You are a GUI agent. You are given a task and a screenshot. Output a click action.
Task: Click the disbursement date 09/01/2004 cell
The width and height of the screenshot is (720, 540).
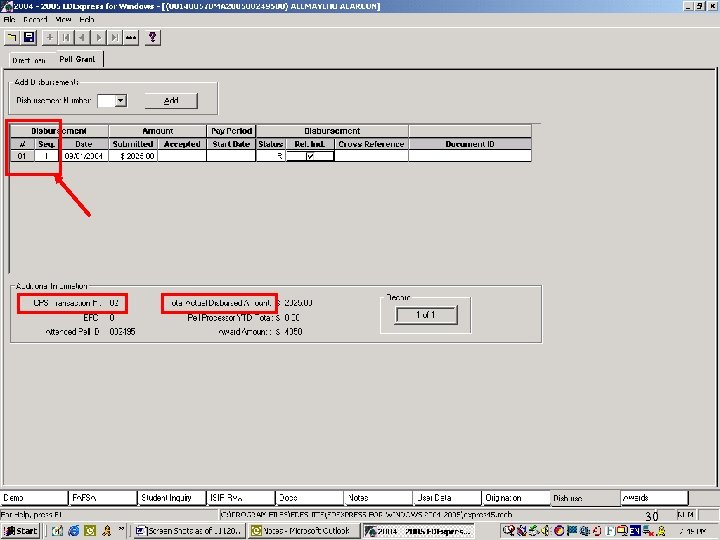click(84, 156)
